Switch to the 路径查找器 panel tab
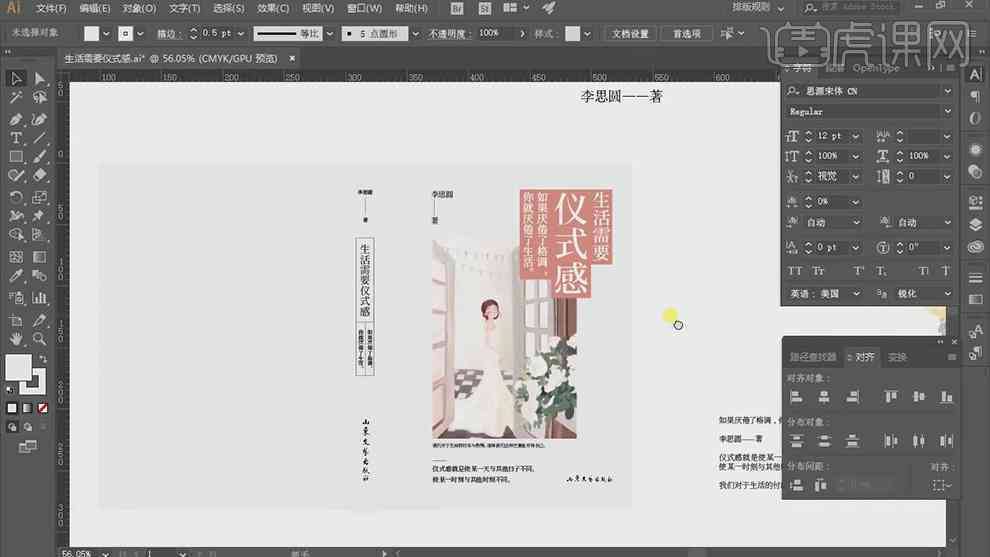This screenshot has height=557, width=990. click(813, 357)
